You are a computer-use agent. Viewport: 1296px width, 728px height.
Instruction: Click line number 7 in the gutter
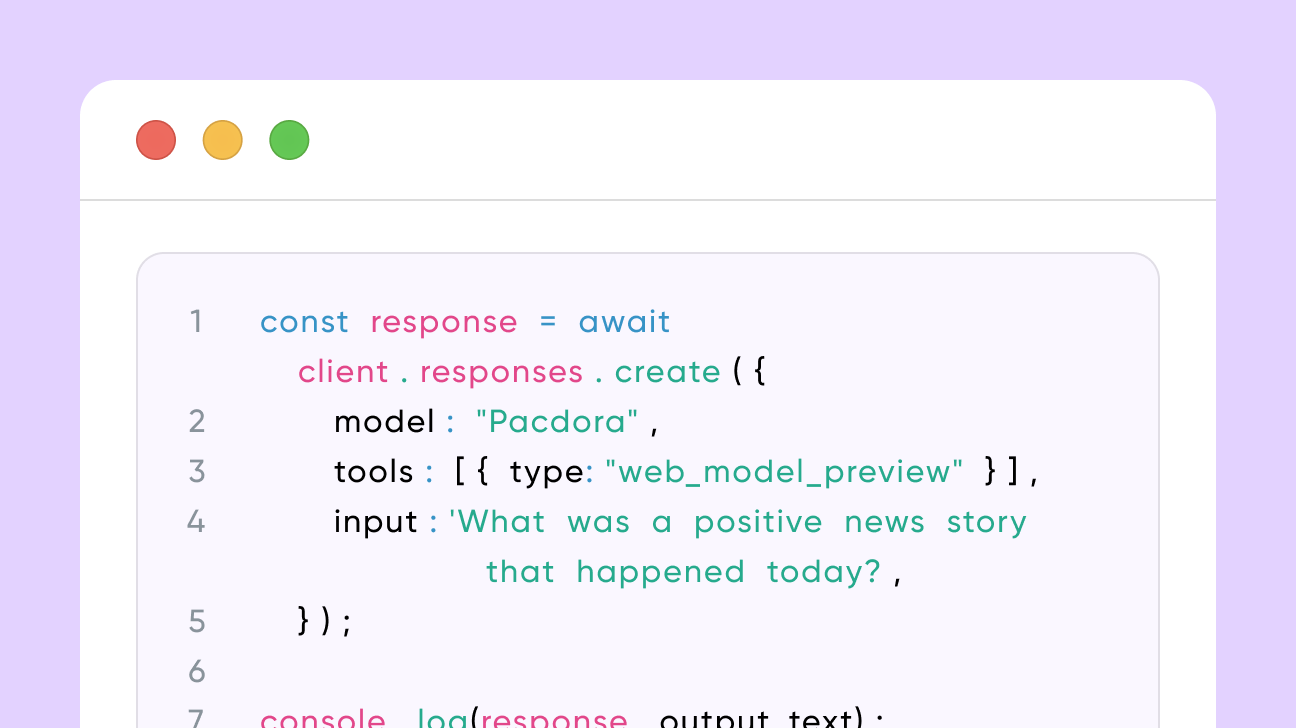pyautogui.click(x=197, y=716)
